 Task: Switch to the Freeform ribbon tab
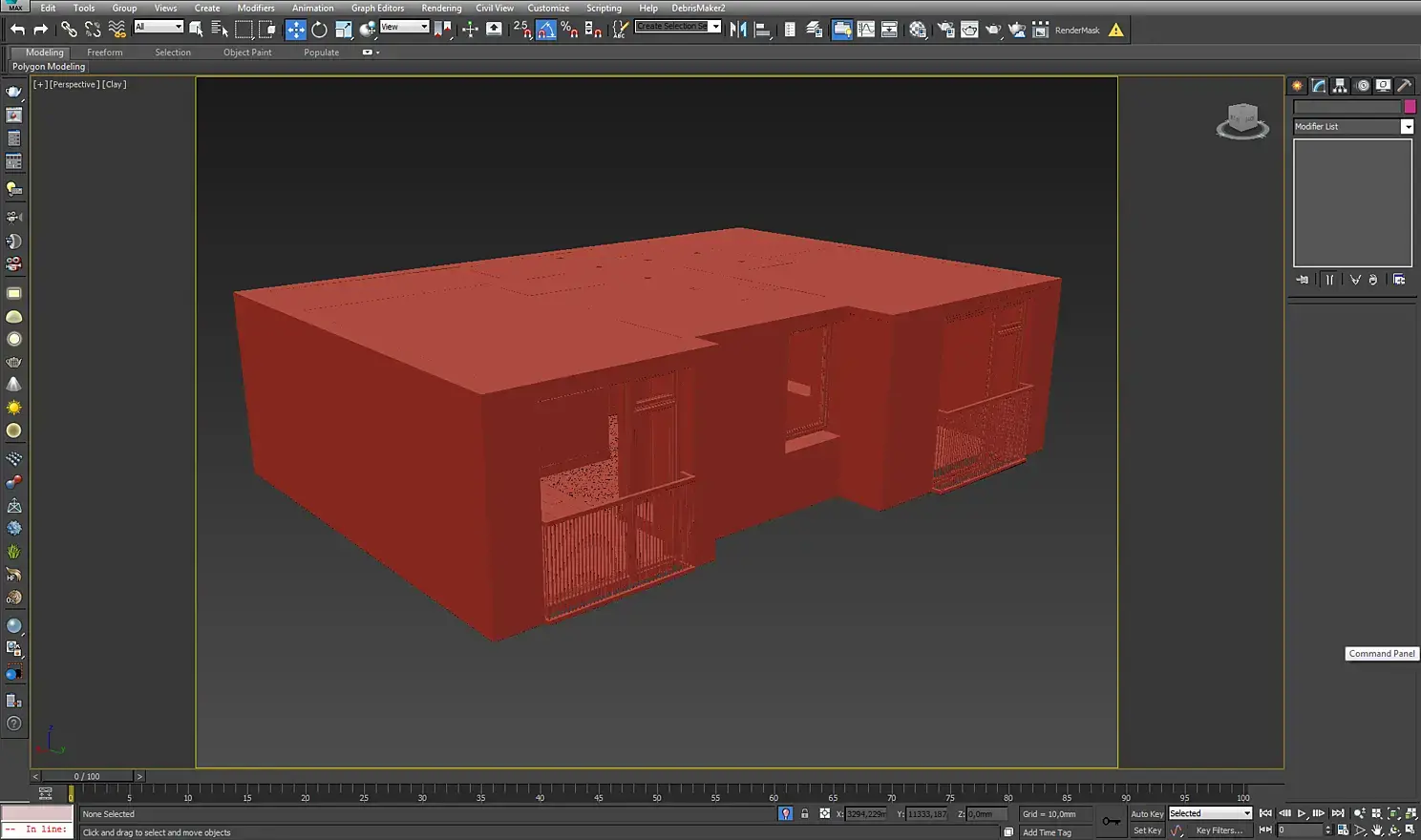coord(104,52)
